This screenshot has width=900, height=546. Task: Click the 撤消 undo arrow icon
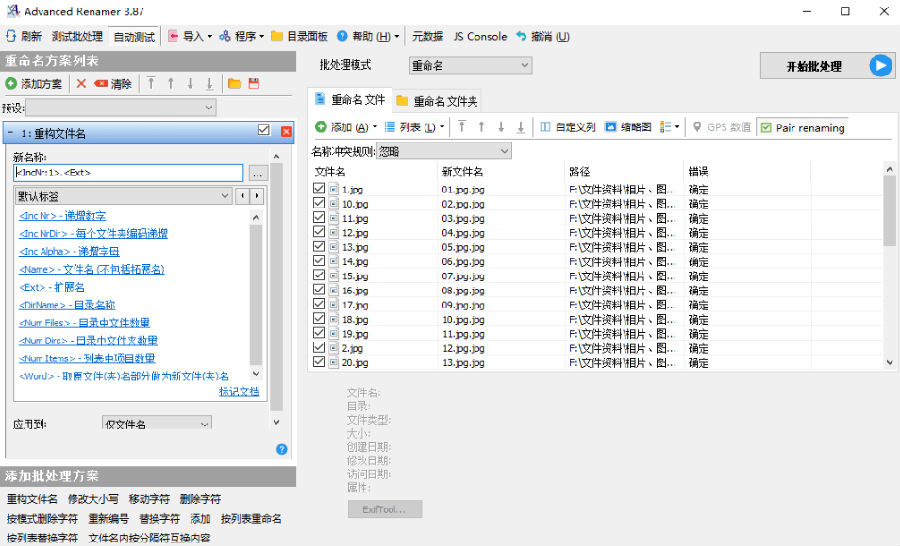coord(521,36)
